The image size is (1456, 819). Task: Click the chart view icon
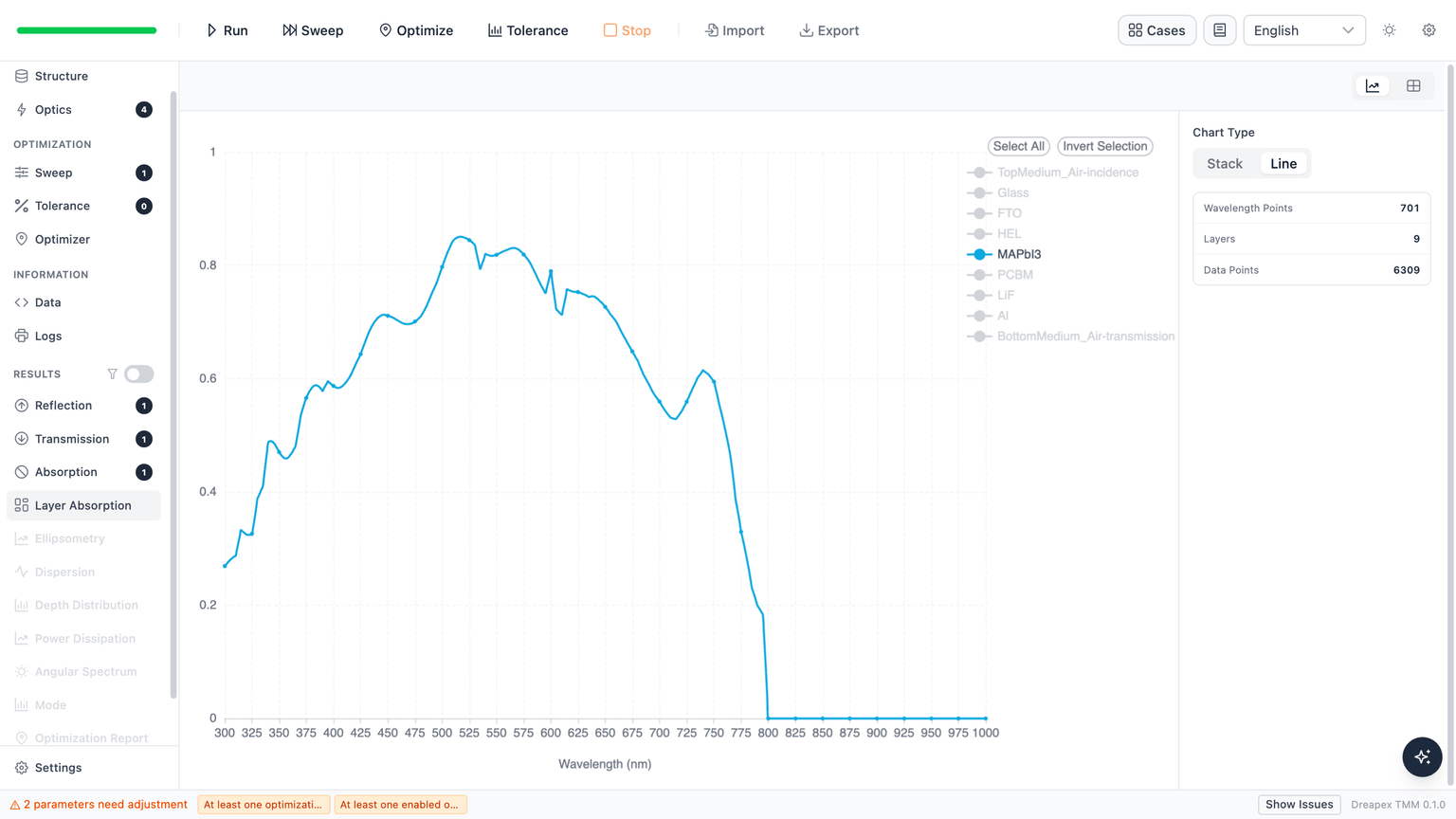tap(1373, 86)
